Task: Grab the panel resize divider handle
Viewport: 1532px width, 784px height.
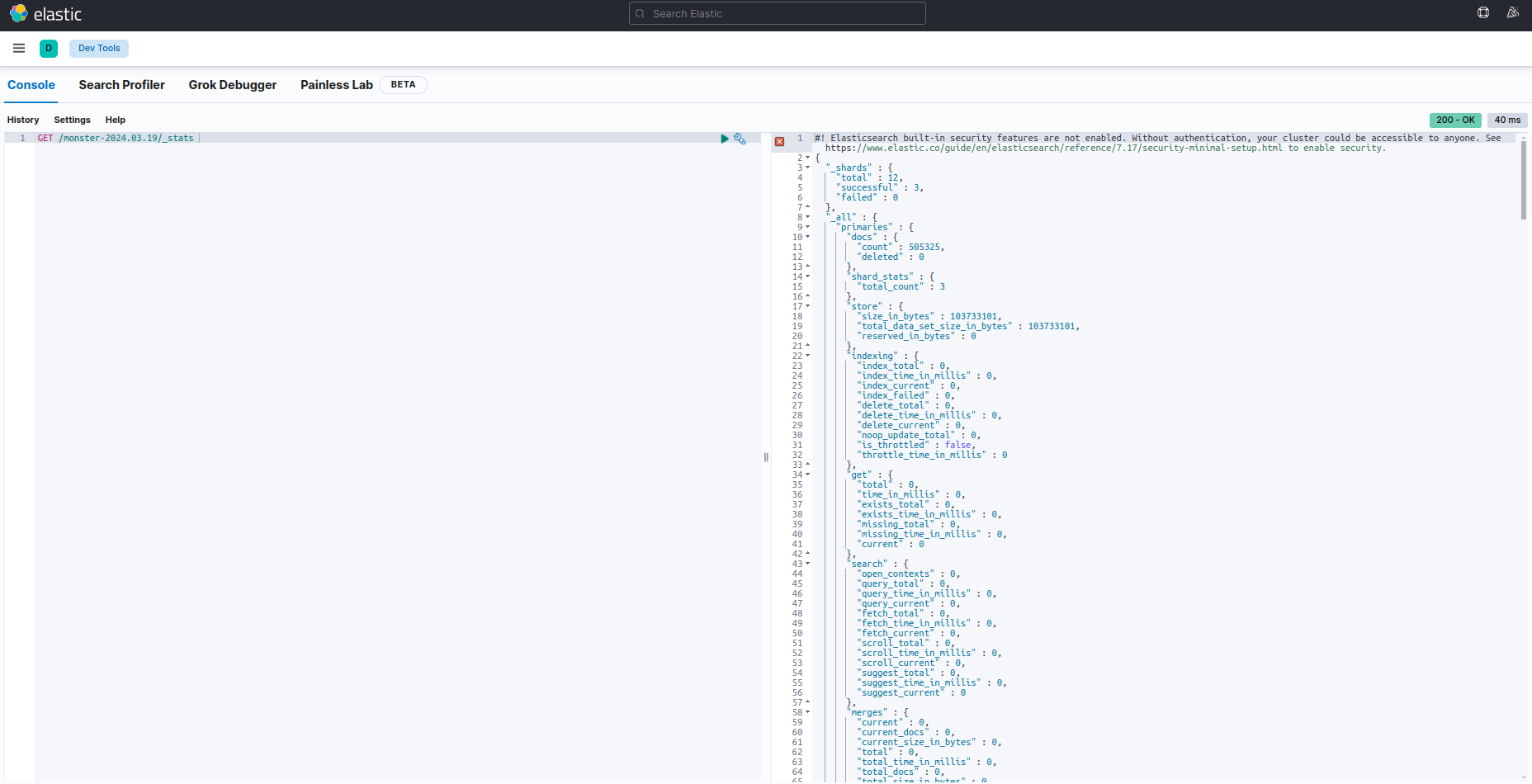Action: 766,457
